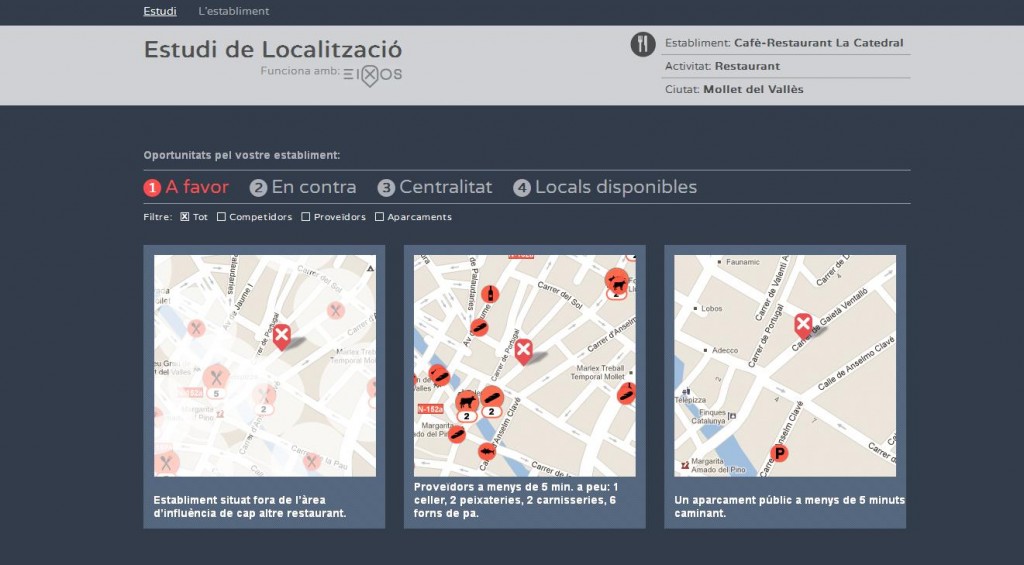This screenshot has height=565, width=1024.
Task: Click the Estudi navigation link
Action: click(160, 11)
